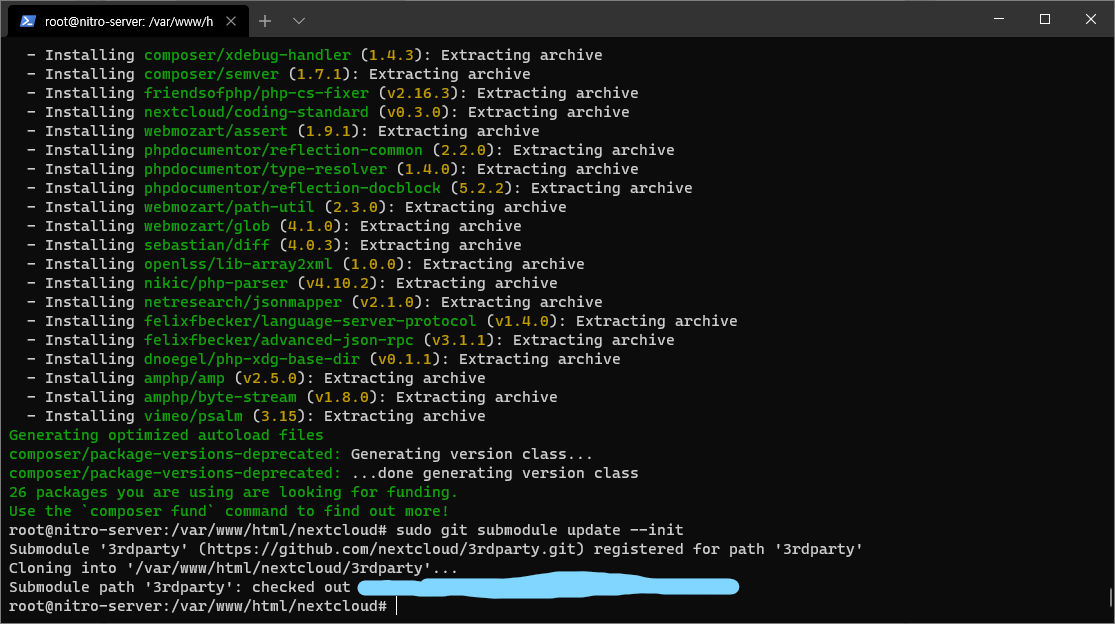The height and width of the screenshot is (624, 1115).
Task: Click the terminal scrollbar thumb
Action: pyautogui.click(x=1110, y=597)
